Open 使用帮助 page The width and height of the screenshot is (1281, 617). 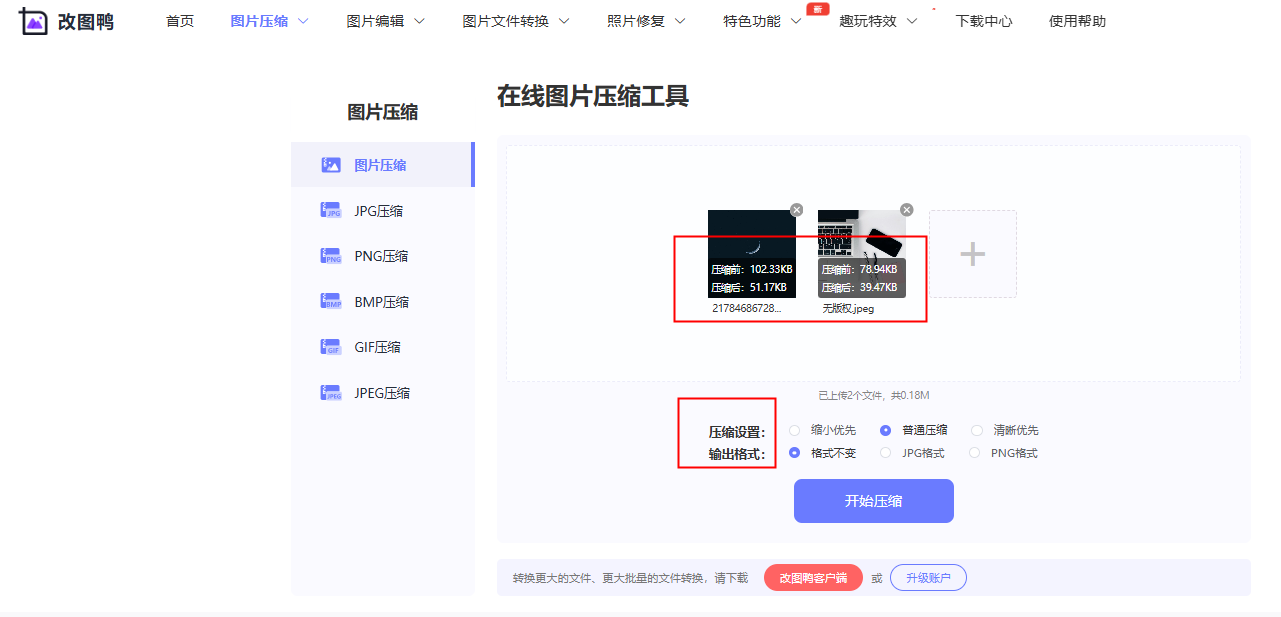pyautogui.click(x=1077, y=21)
